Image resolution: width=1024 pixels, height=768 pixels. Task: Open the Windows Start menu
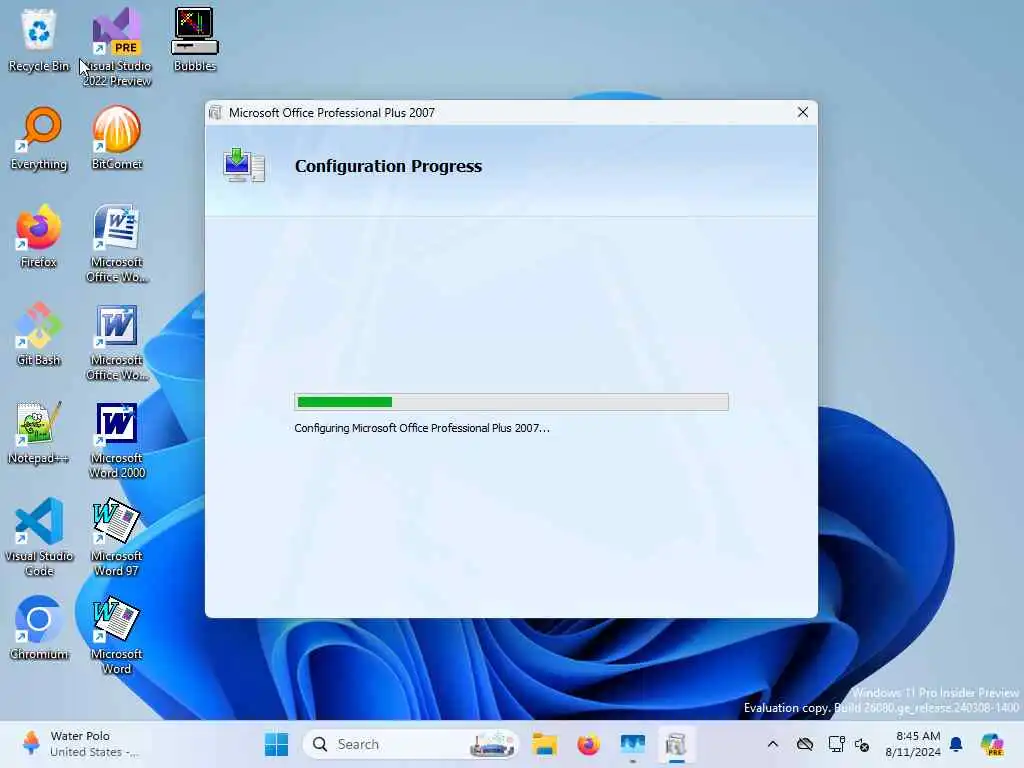coord(276,744)
